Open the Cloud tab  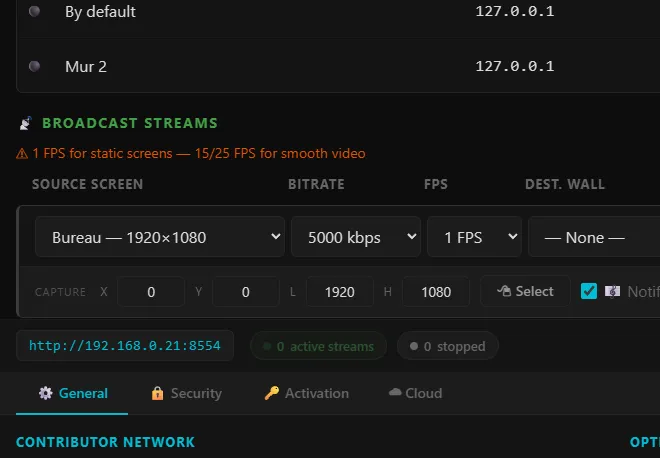pyautogui.click(x=415, y=393)
